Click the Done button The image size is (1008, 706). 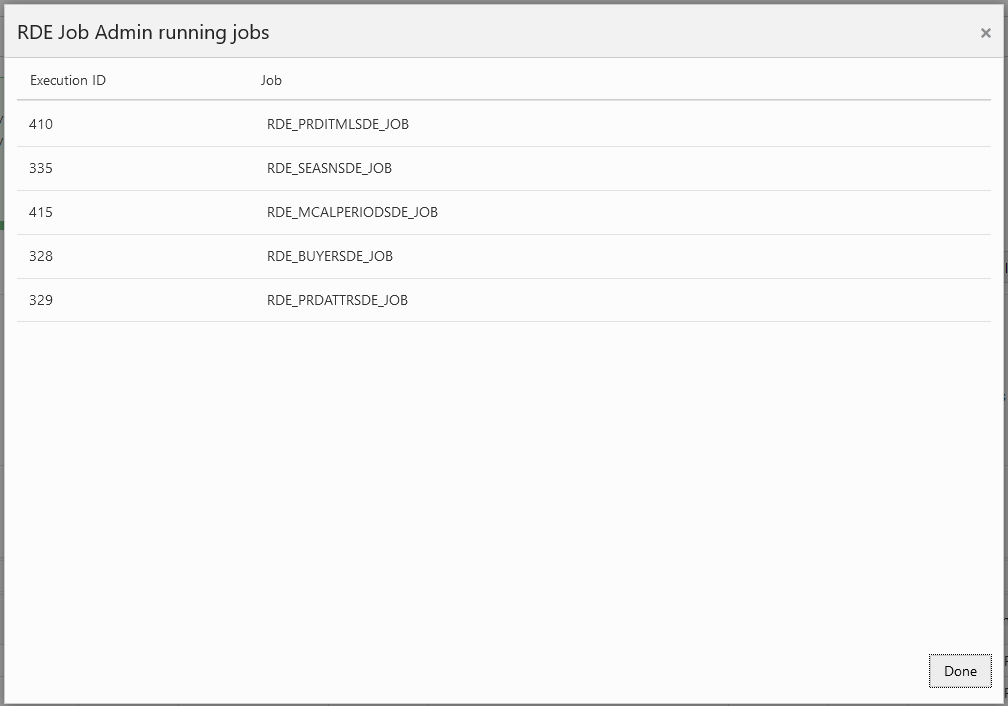[x=959, y=671]
